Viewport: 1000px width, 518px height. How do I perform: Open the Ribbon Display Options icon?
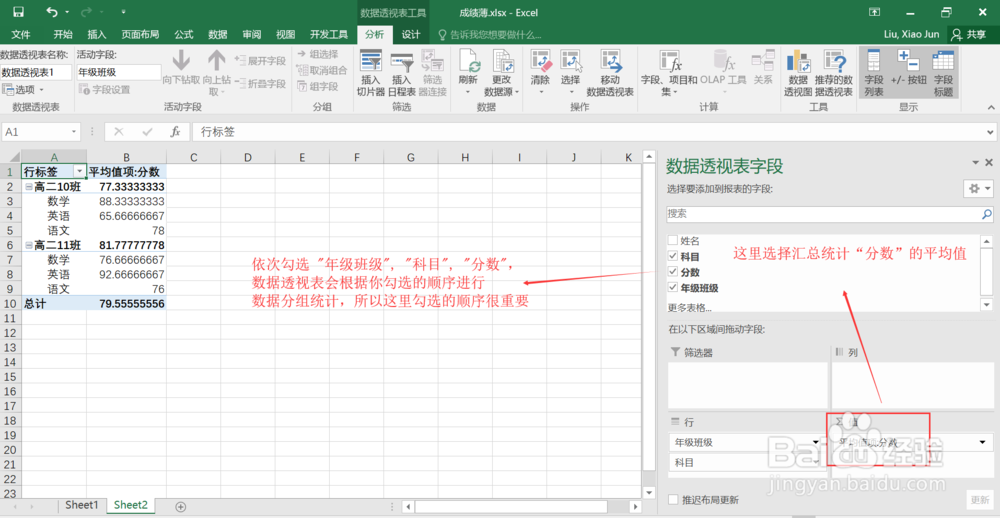tap(875, 12)
